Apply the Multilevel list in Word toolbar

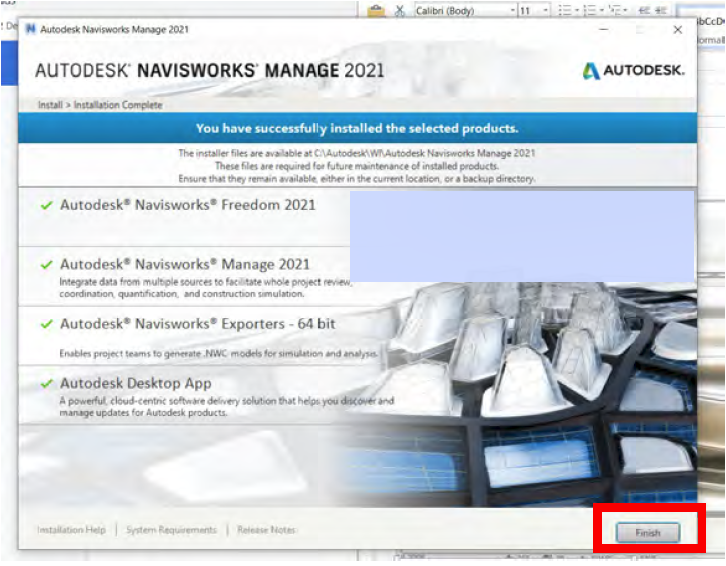click(614, 10)
